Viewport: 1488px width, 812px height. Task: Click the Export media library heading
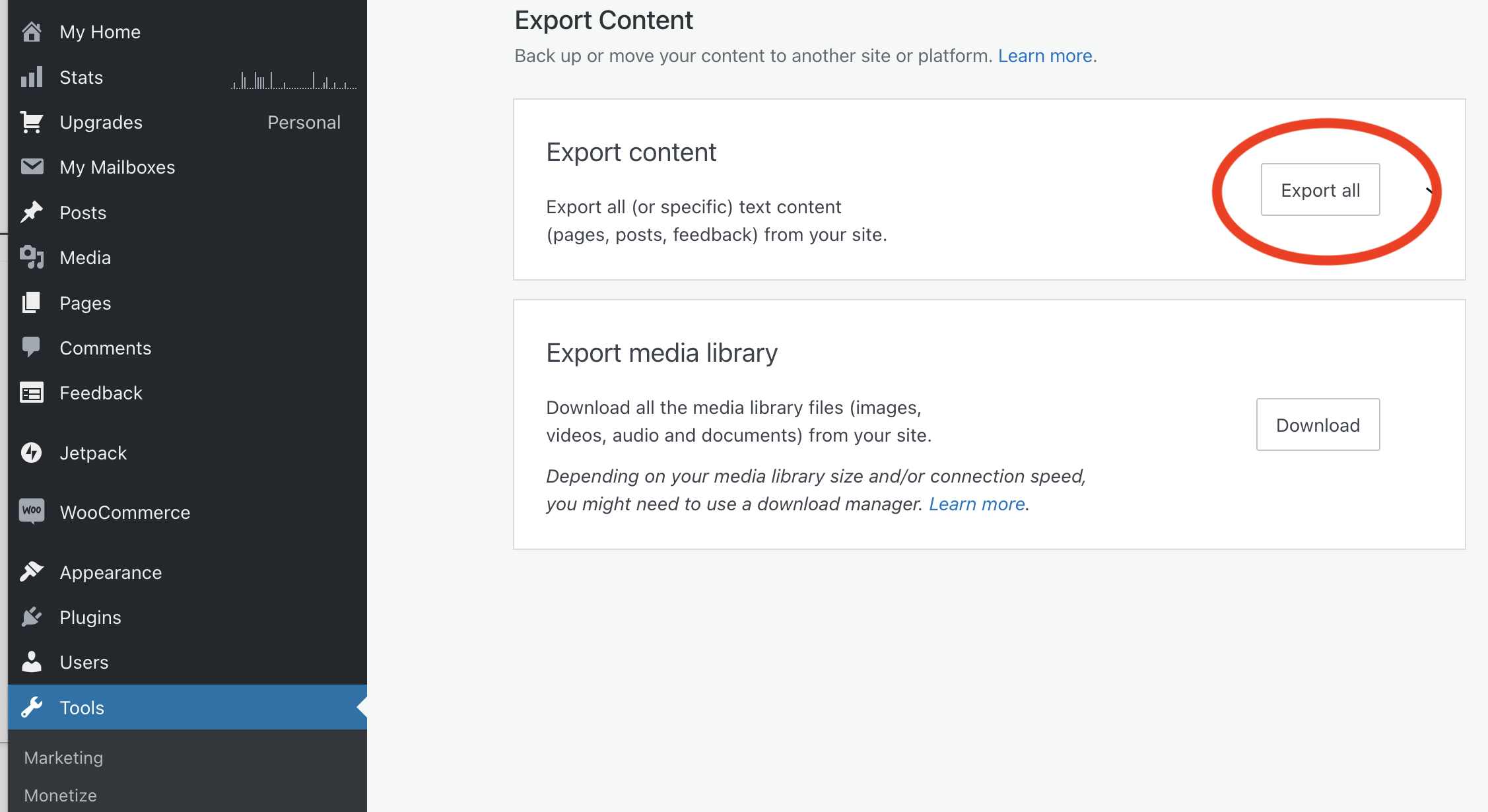coord(661,353)
